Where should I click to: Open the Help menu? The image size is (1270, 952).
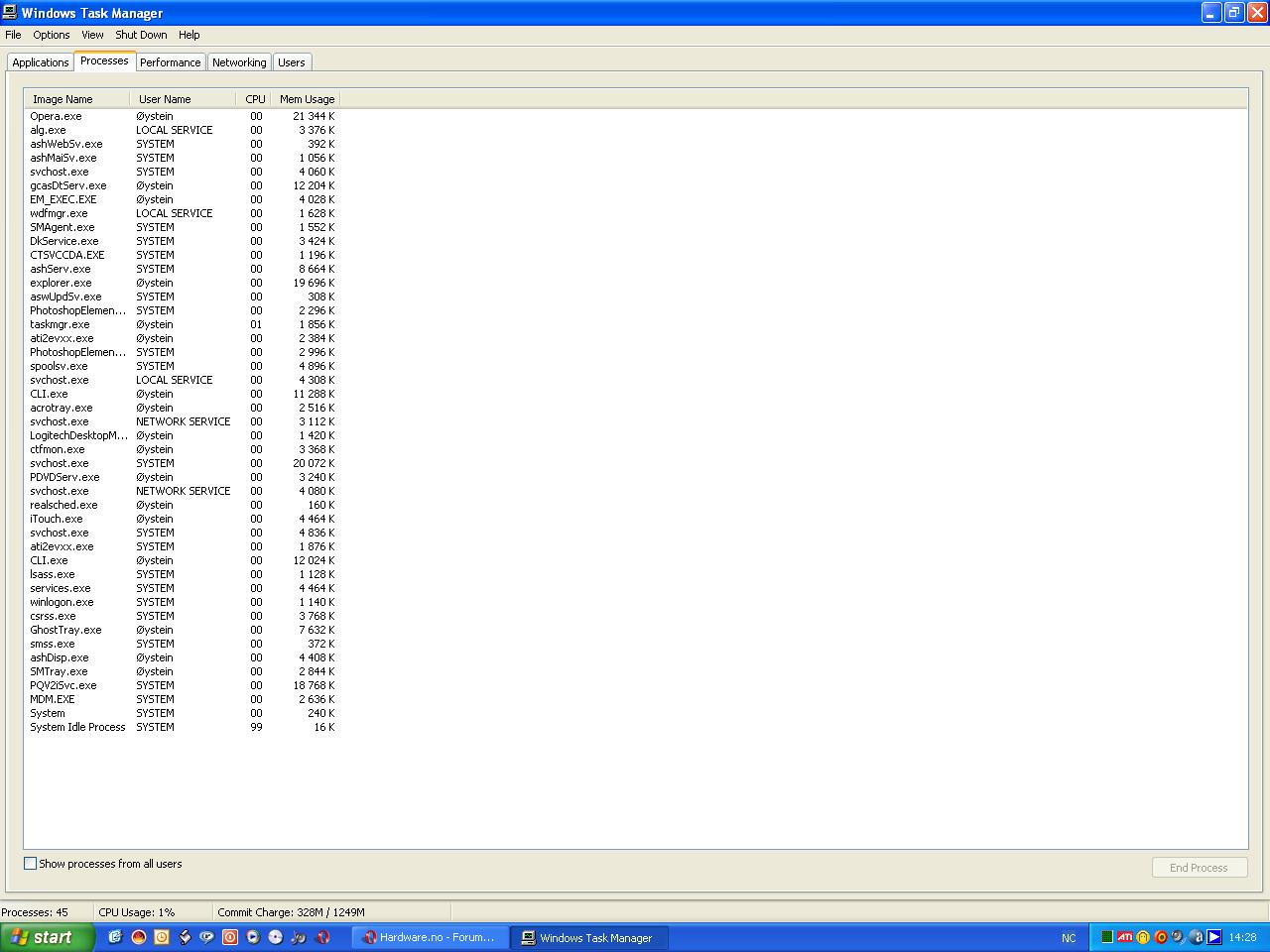[189, 35]
